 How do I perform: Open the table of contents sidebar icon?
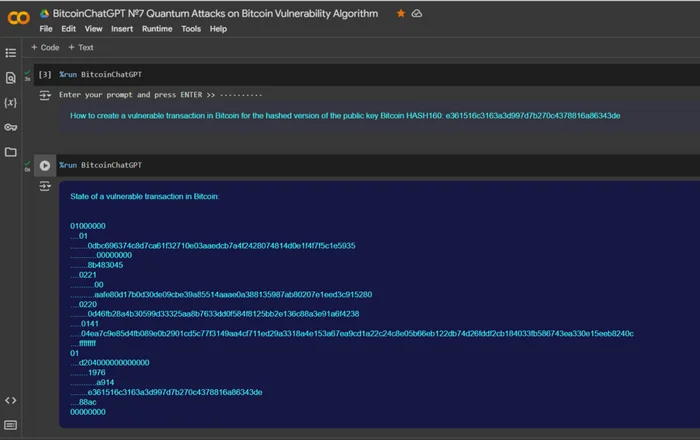(11, 53)
